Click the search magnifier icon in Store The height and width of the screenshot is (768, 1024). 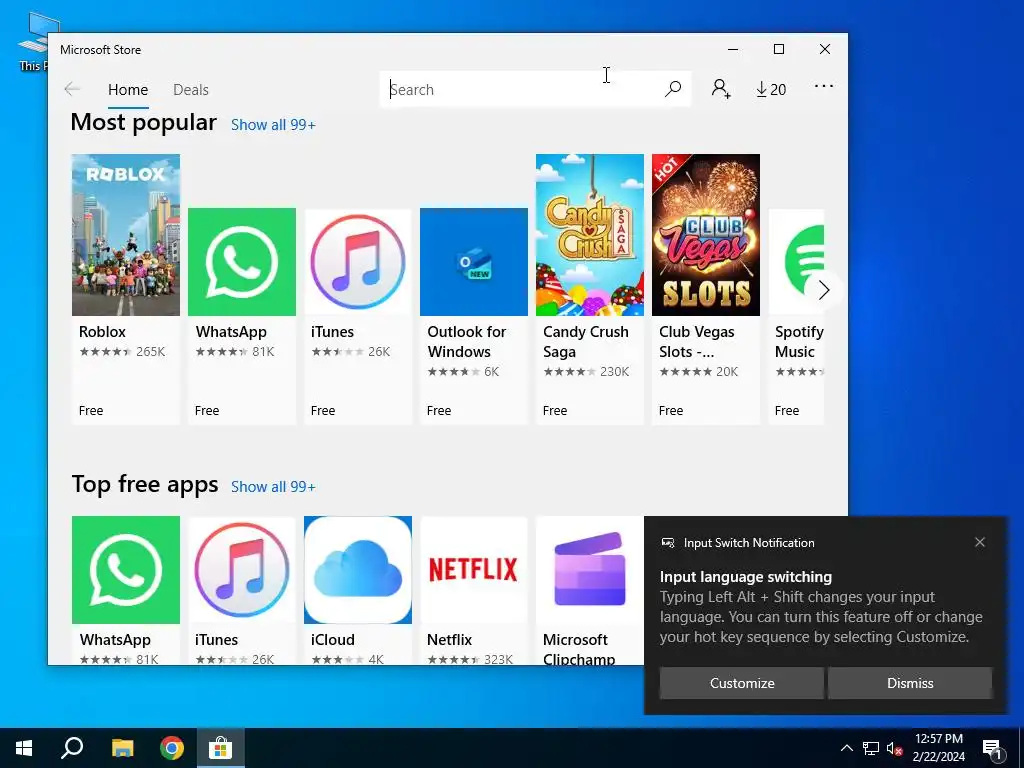(673, 89)
